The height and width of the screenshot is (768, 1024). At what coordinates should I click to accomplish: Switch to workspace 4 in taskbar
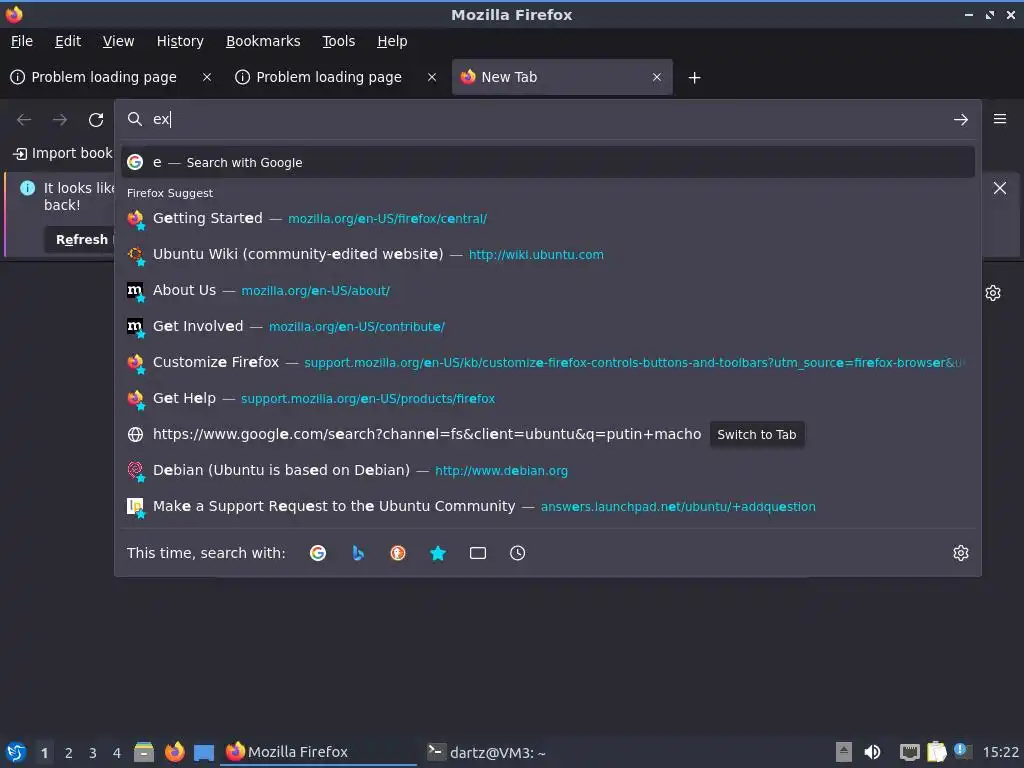pos(117,753)
